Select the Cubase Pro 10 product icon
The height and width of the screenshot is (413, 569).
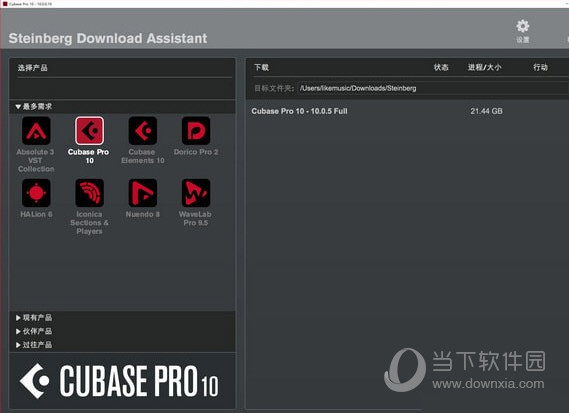click(x=89, y=131)
